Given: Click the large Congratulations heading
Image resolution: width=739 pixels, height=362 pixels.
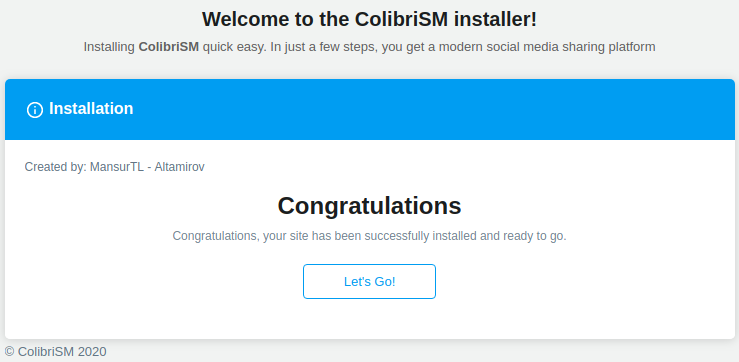Looking at the screenshot, I should (x=369, y=206).
